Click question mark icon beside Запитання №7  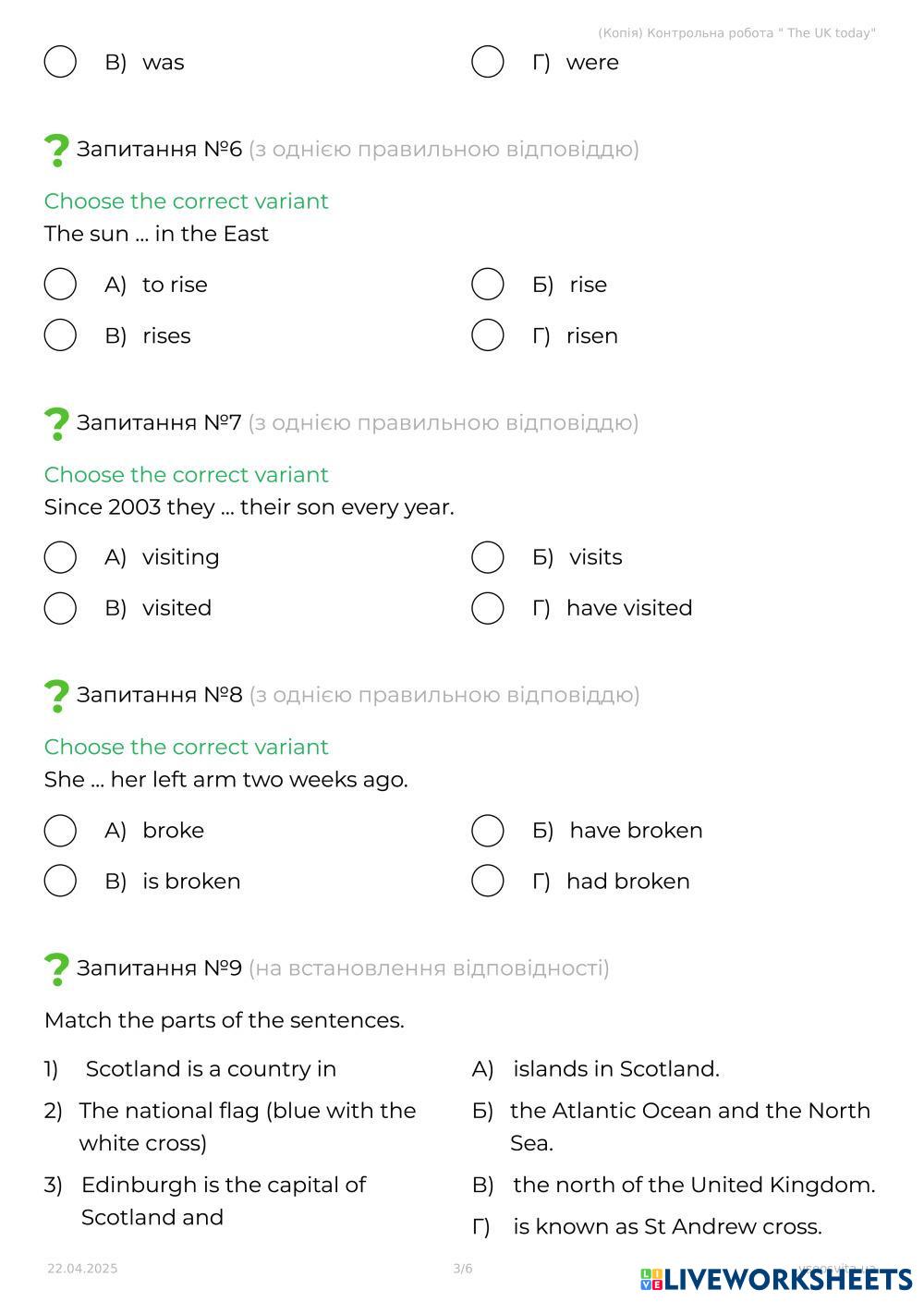pos(56,423)
